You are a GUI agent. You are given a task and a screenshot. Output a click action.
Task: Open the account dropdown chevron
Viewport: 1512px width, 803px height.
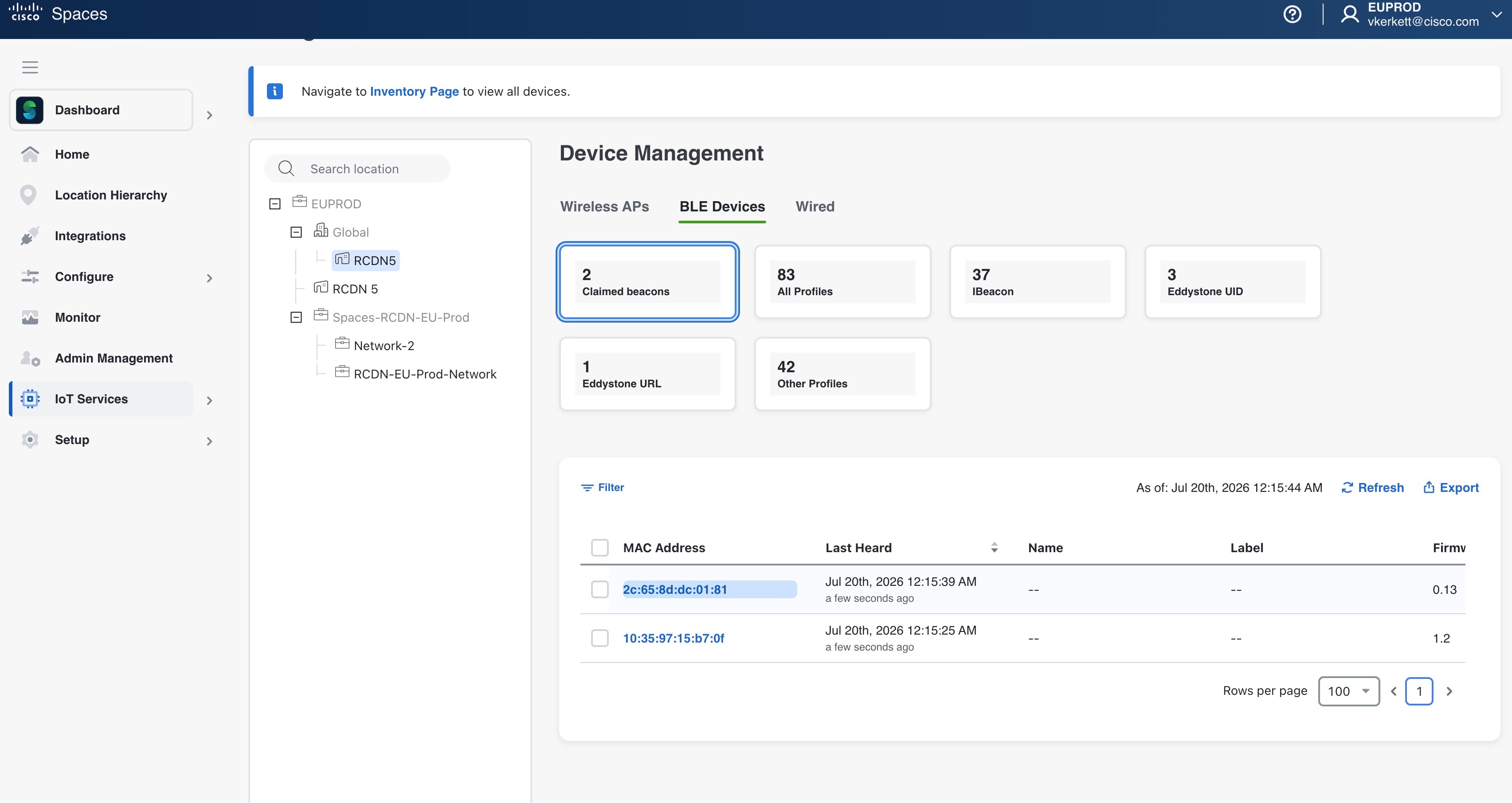tap(1497, 15)
